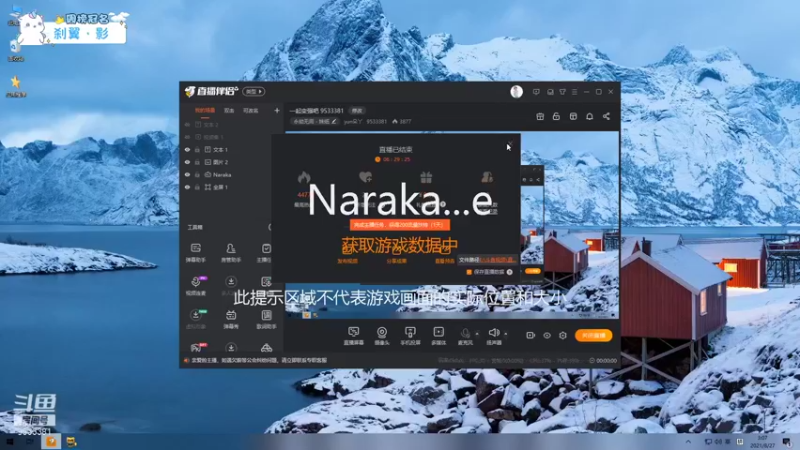Click the orange task banner in dialog
800x450 pixels.
[399, 224]
